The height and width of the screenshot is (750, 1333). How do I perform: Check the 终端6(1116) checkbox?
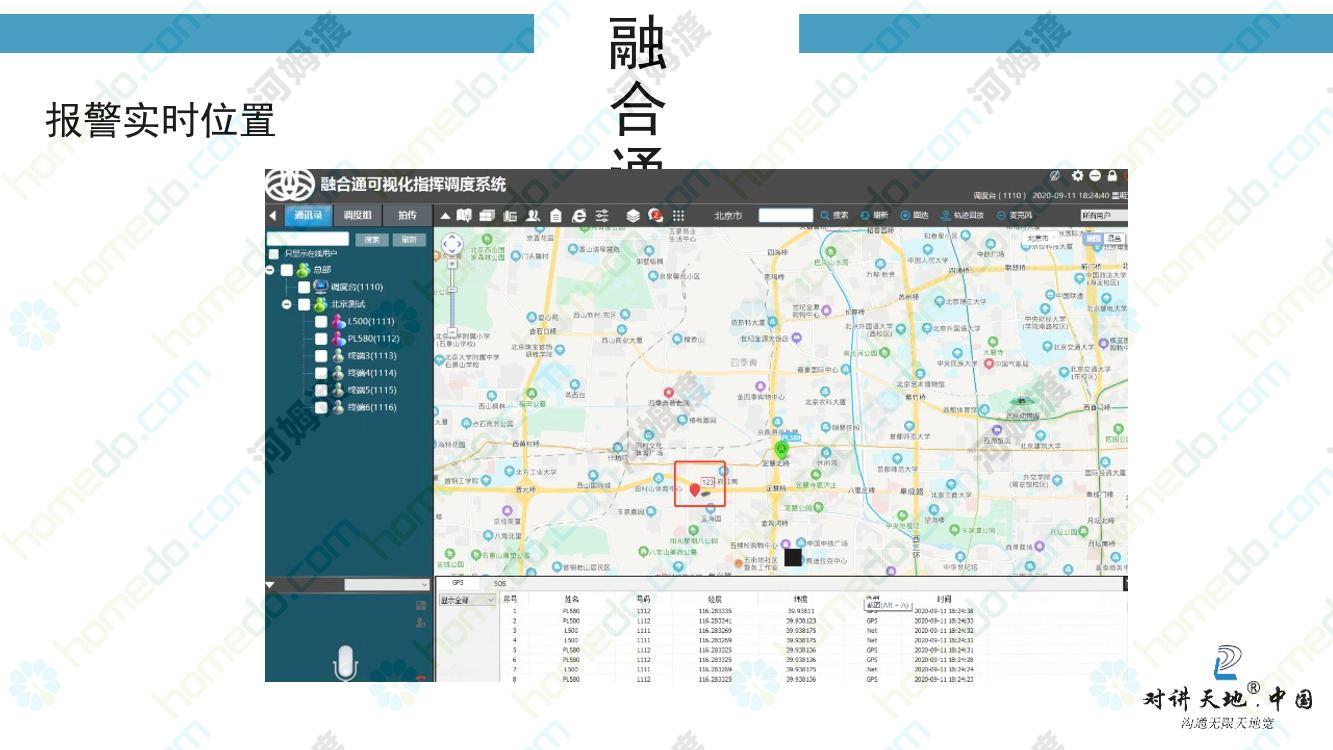point(321,407)
